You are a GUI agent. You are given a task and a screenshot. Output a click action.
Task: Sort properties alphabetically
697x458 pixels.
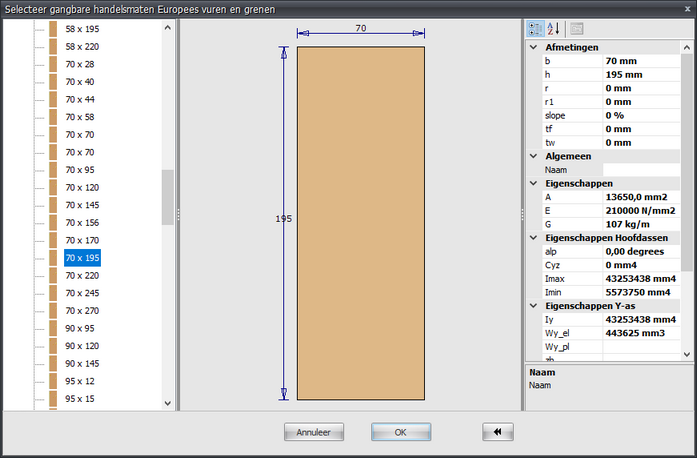click(x=553, y=29)
